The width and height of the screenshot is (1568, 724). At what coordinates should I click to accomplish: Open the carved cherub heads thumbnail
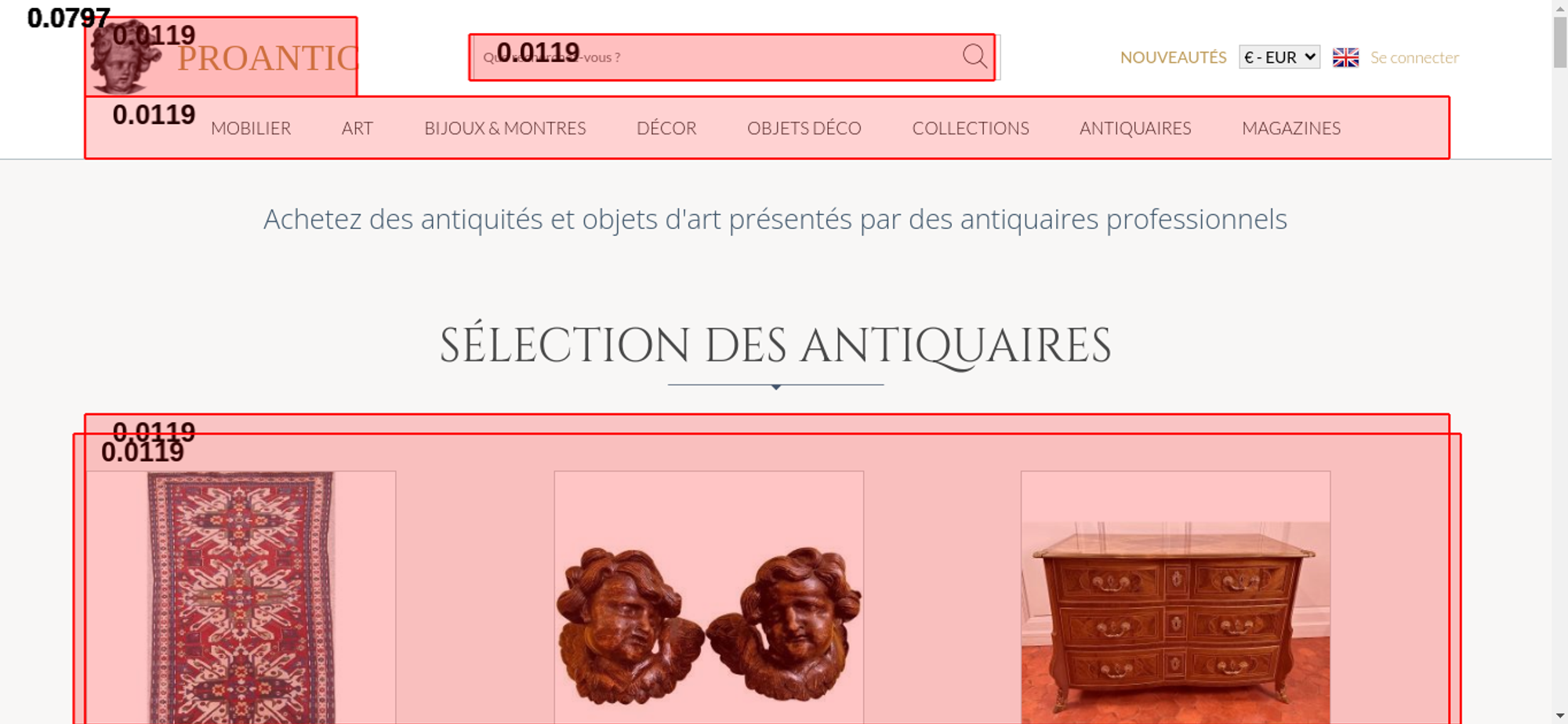pyautogui.click(x=709, y=598)
